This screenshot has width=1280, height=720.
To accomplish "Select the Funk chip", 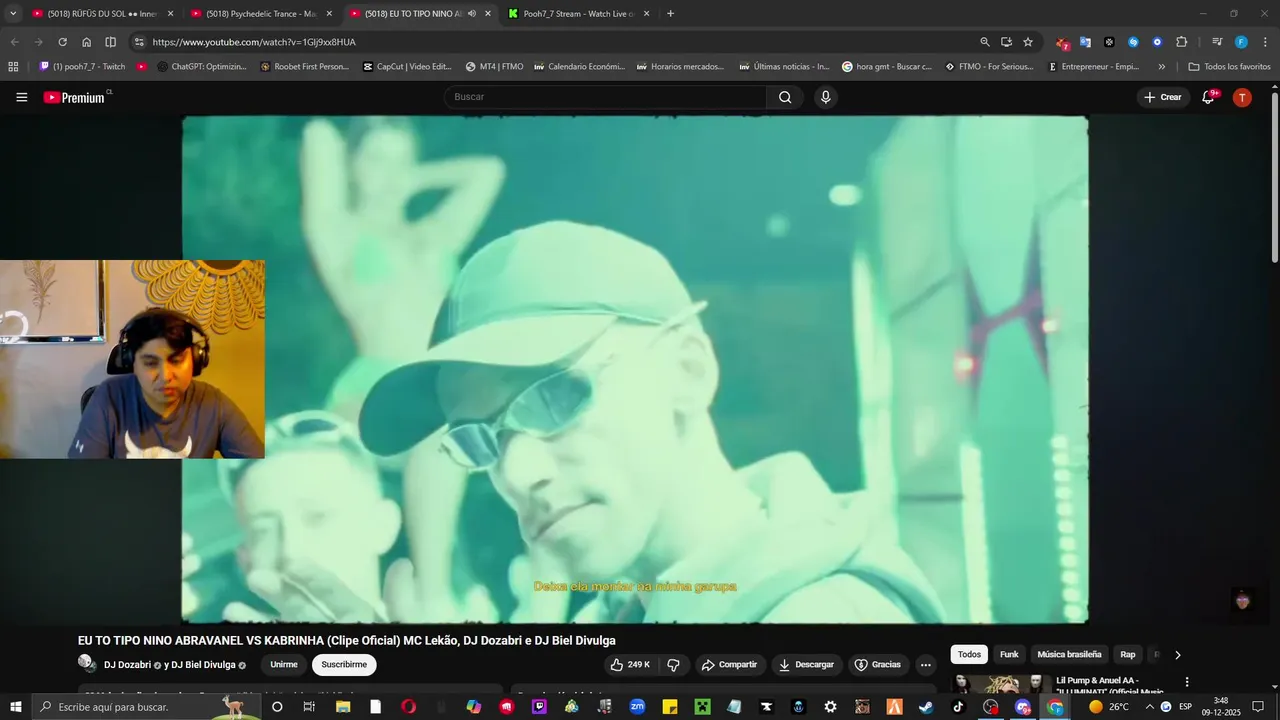I will tap(1009, 655).
